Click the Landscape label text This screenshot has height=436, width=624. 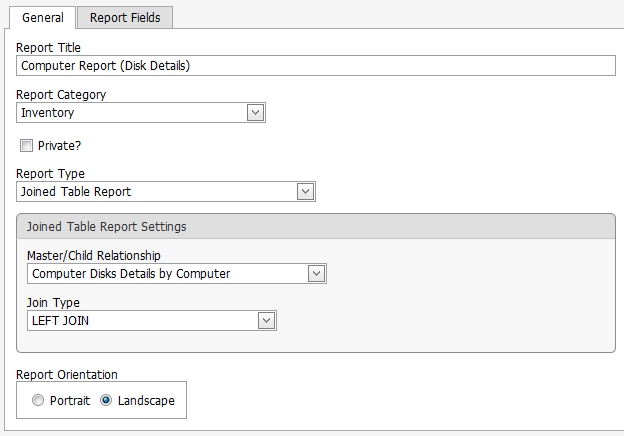(146, 401)
